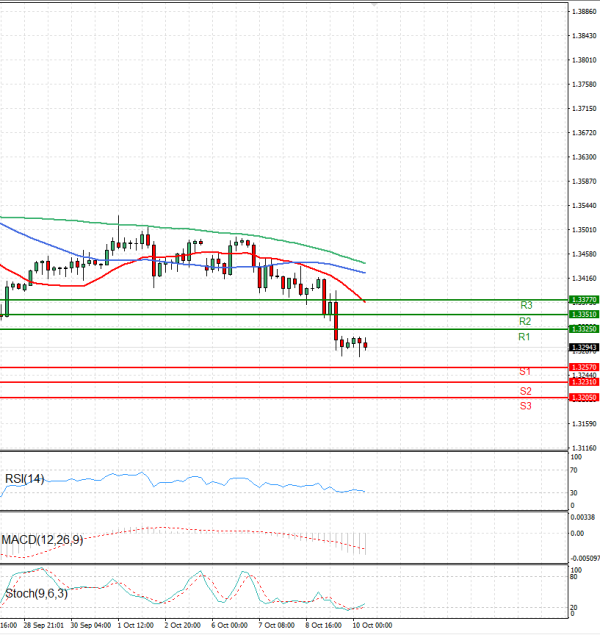Screen dimensions: 600x635
Task: Open the MACD(12,26,9) indicator label
Action: pos(44,540)
